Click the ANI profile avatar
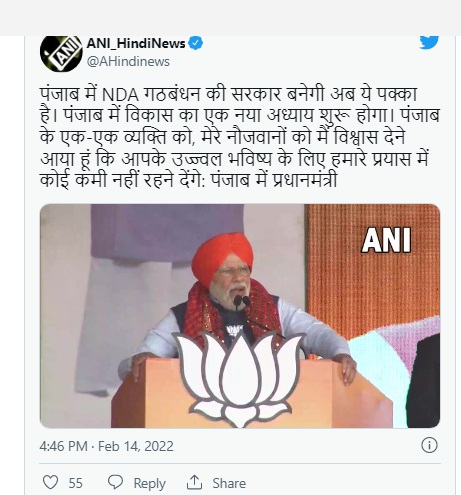This screenshot has width=461, height=495. pyautogui.click(x=61, y=53)
